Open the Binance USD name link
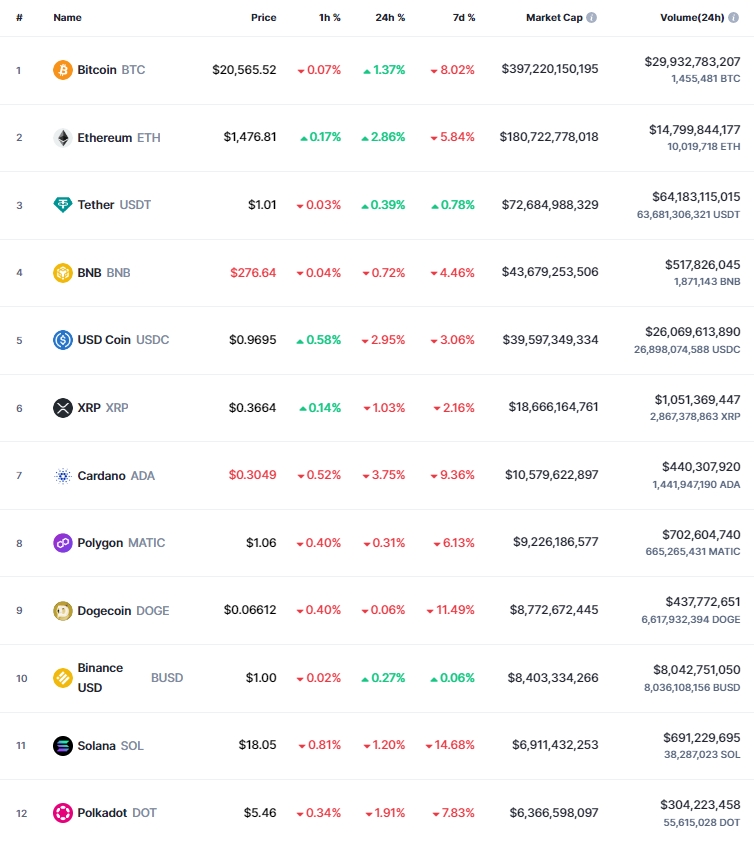 pyautogui.click(x=100, y=677)
